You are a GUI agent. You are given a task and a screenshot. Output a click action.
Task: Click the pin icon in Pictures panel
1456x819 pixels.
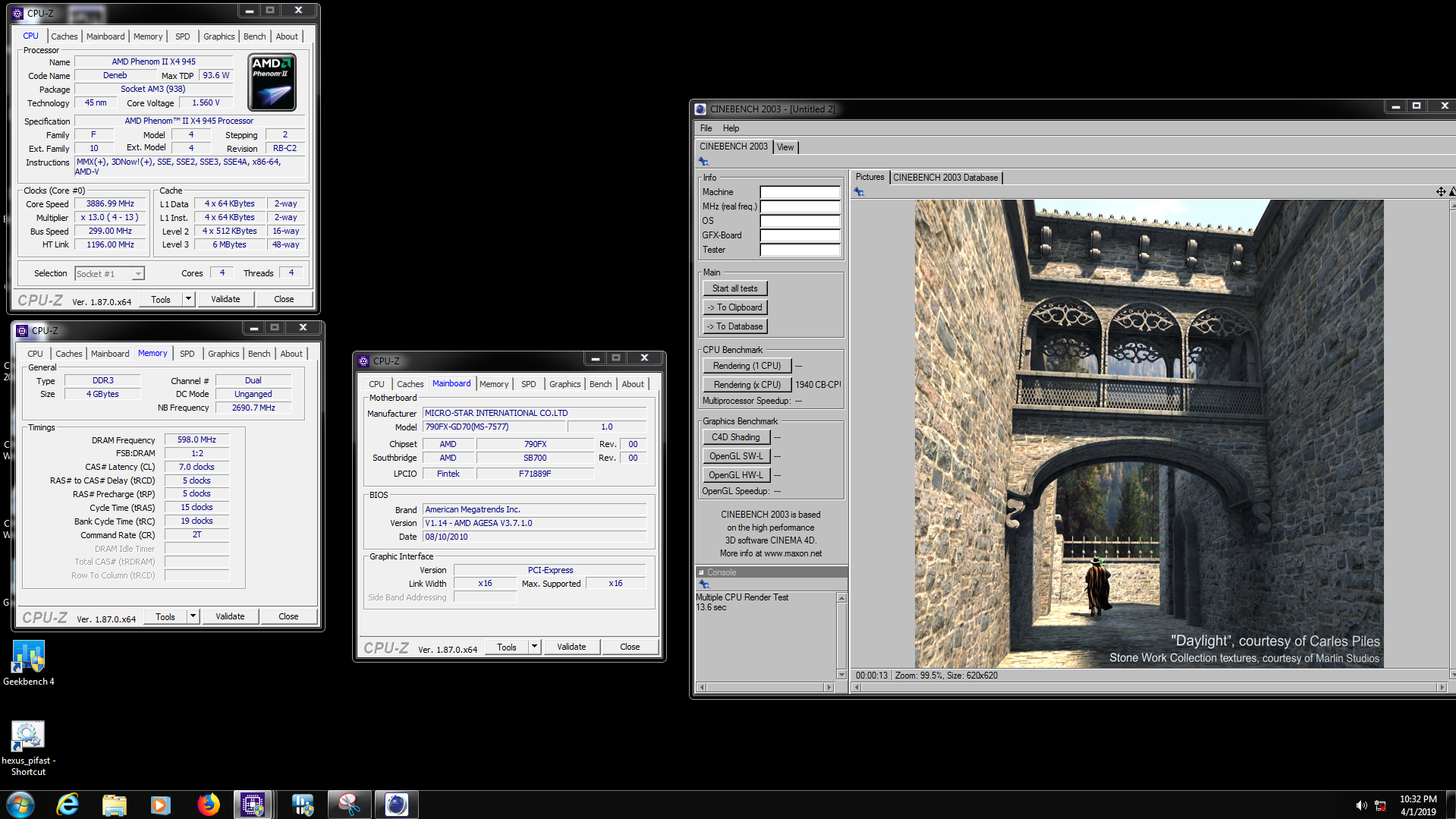(x=859, y=192)
